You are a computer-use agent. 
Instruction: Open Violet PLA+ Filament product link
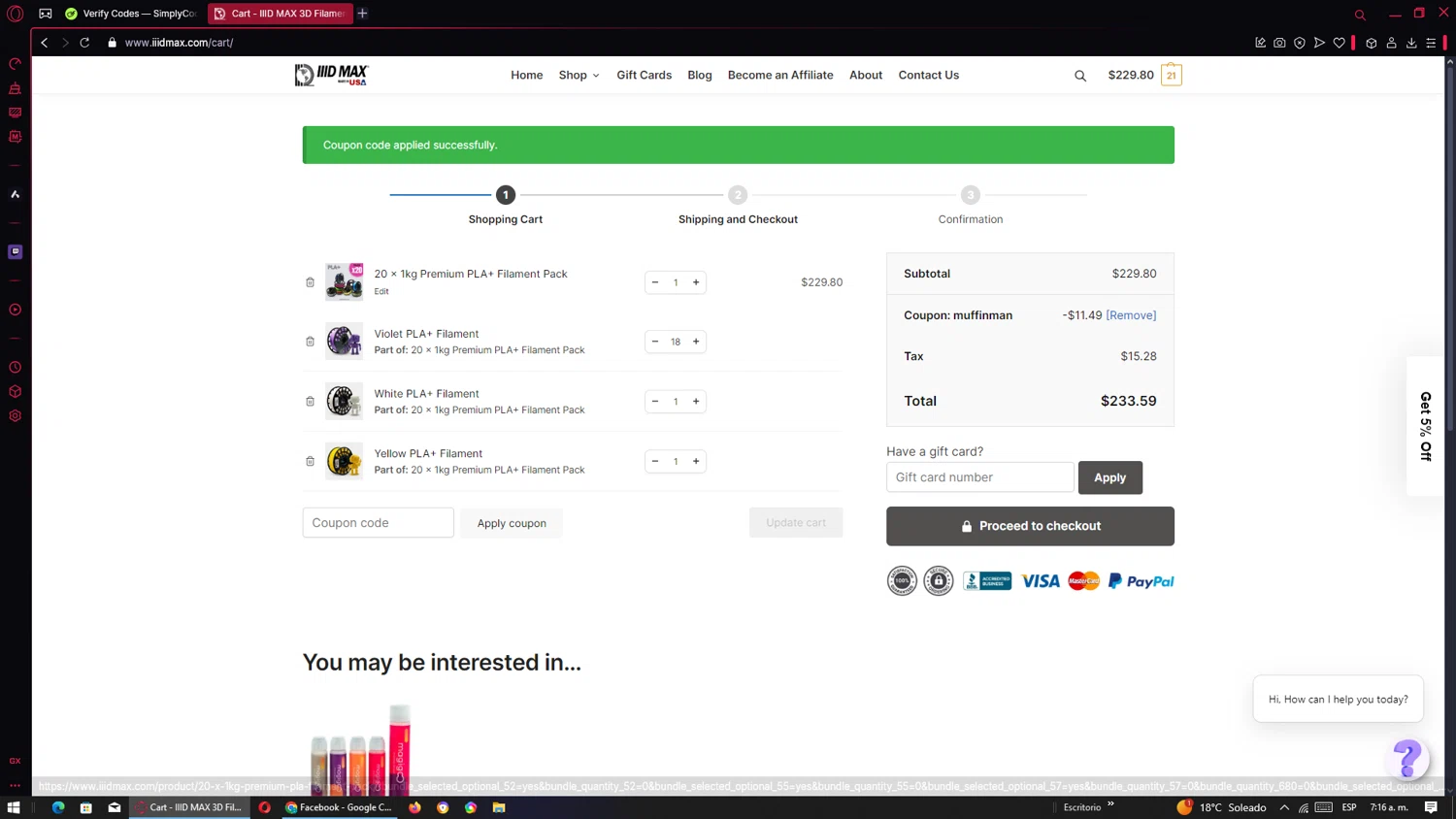point(426,334)
